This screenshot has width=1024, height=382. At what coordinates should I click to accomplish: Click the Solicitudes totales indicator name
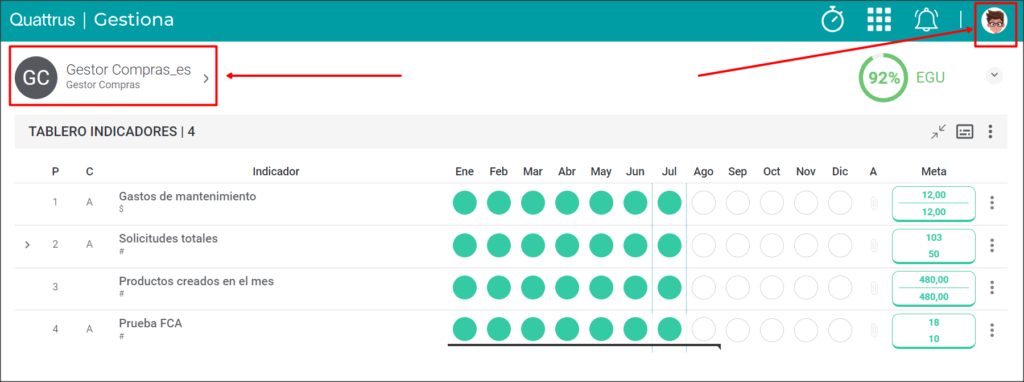pos(168,239)
